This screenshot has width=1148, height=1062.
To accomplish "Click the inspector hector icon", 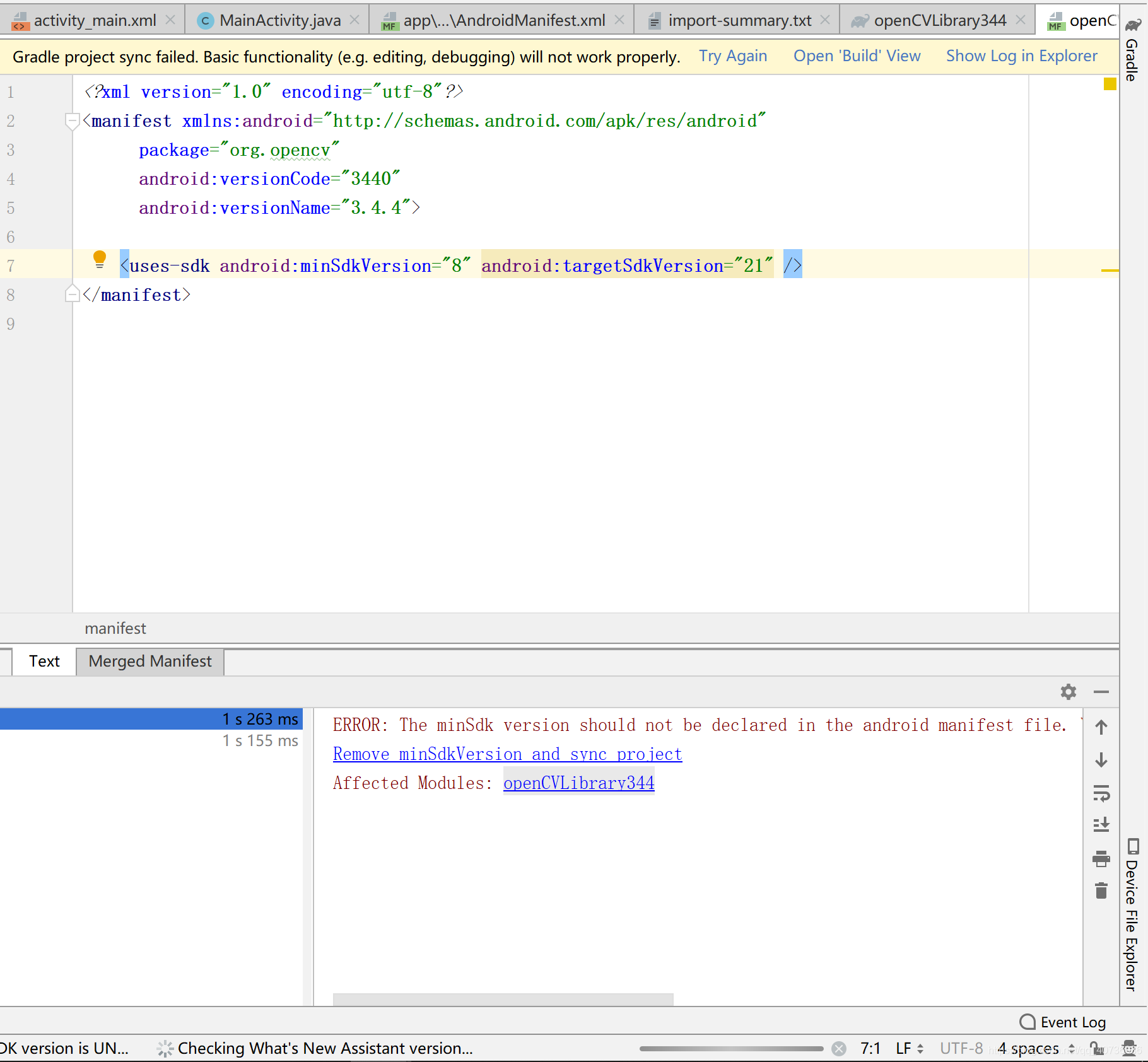I will click(1130, 1048).
